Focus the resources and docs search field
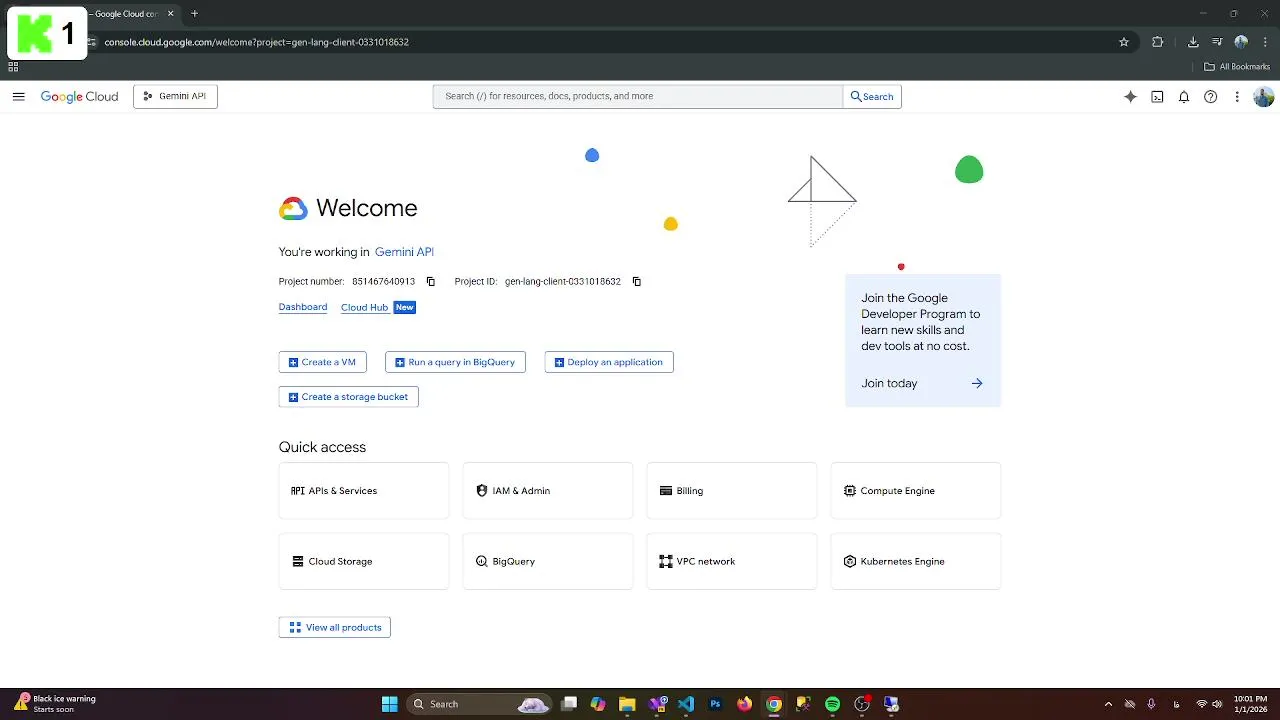 tap(638, 96)
